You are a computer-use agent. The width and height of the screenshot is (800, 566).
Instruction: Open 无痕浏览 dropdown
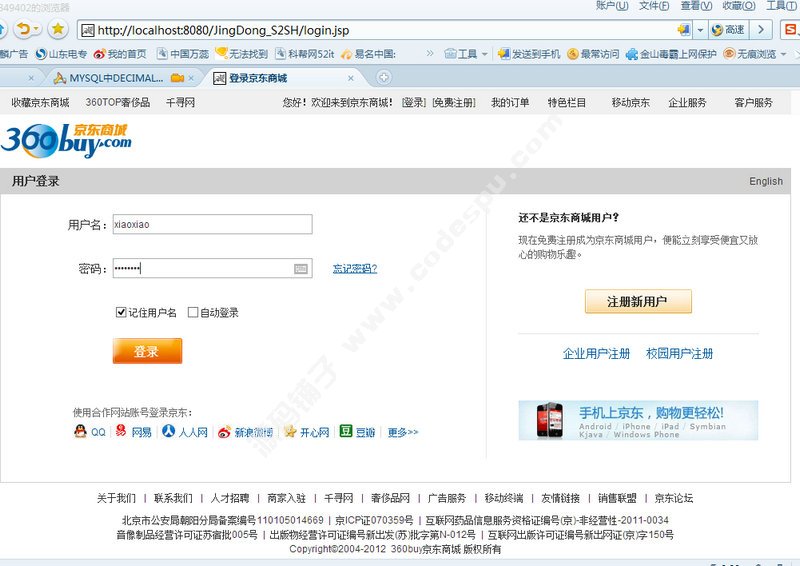(755, 54)
